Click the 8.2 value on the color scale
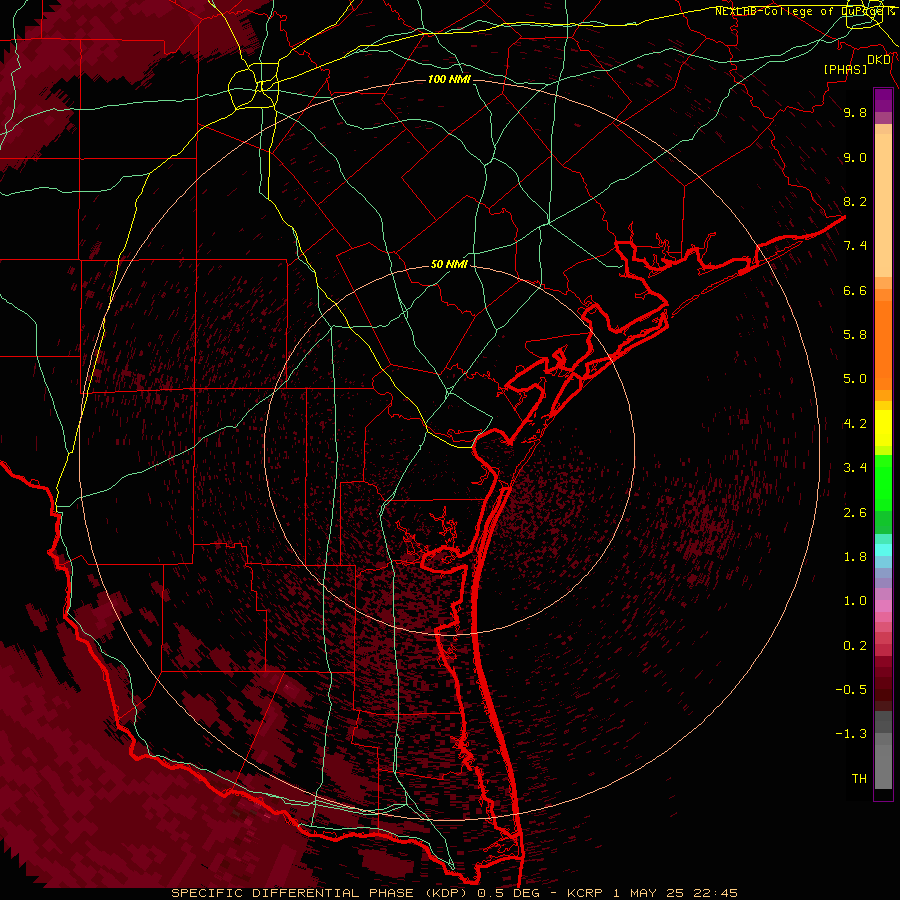The image size is (900, 900). pyautogui.click(x=855, y=201)
